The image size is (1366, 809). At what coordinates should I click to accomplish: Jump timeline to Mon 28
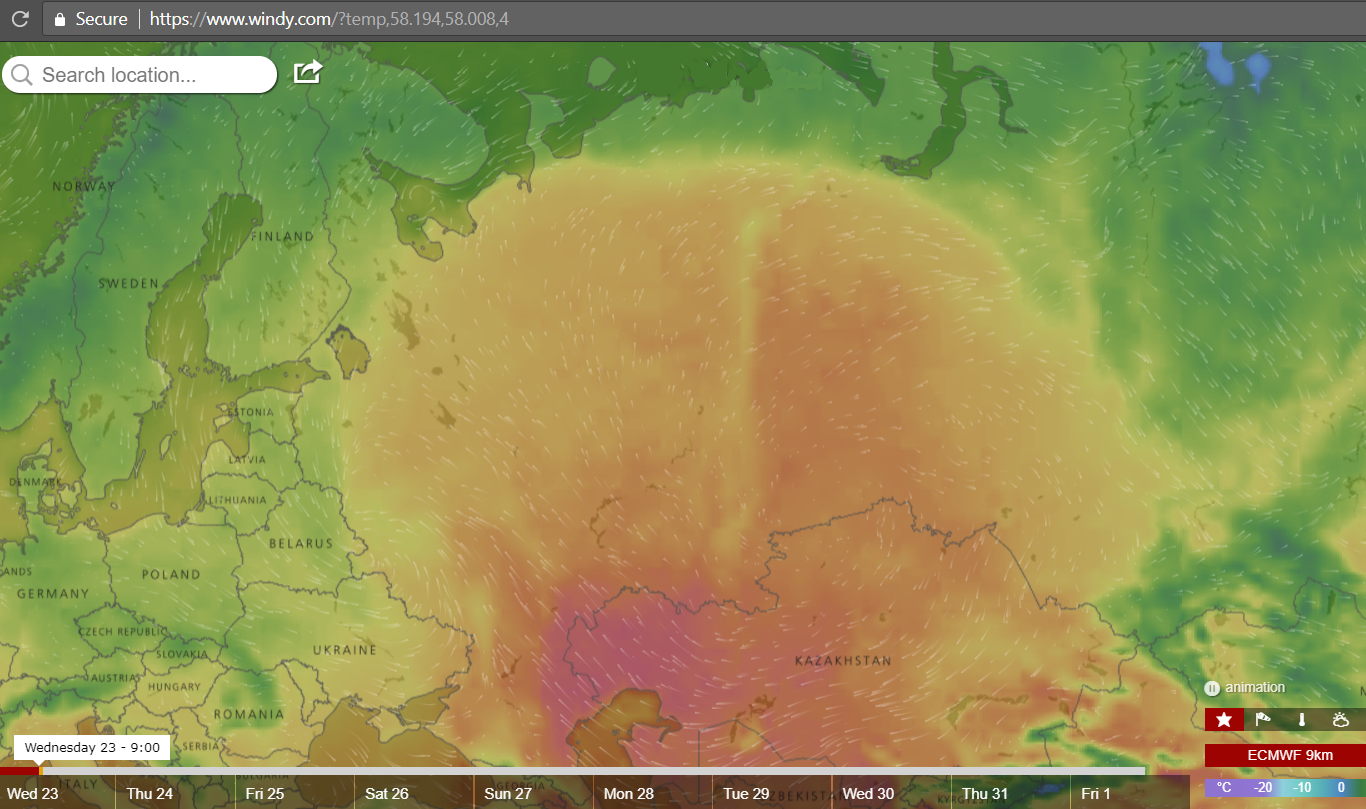pos(629,794)
